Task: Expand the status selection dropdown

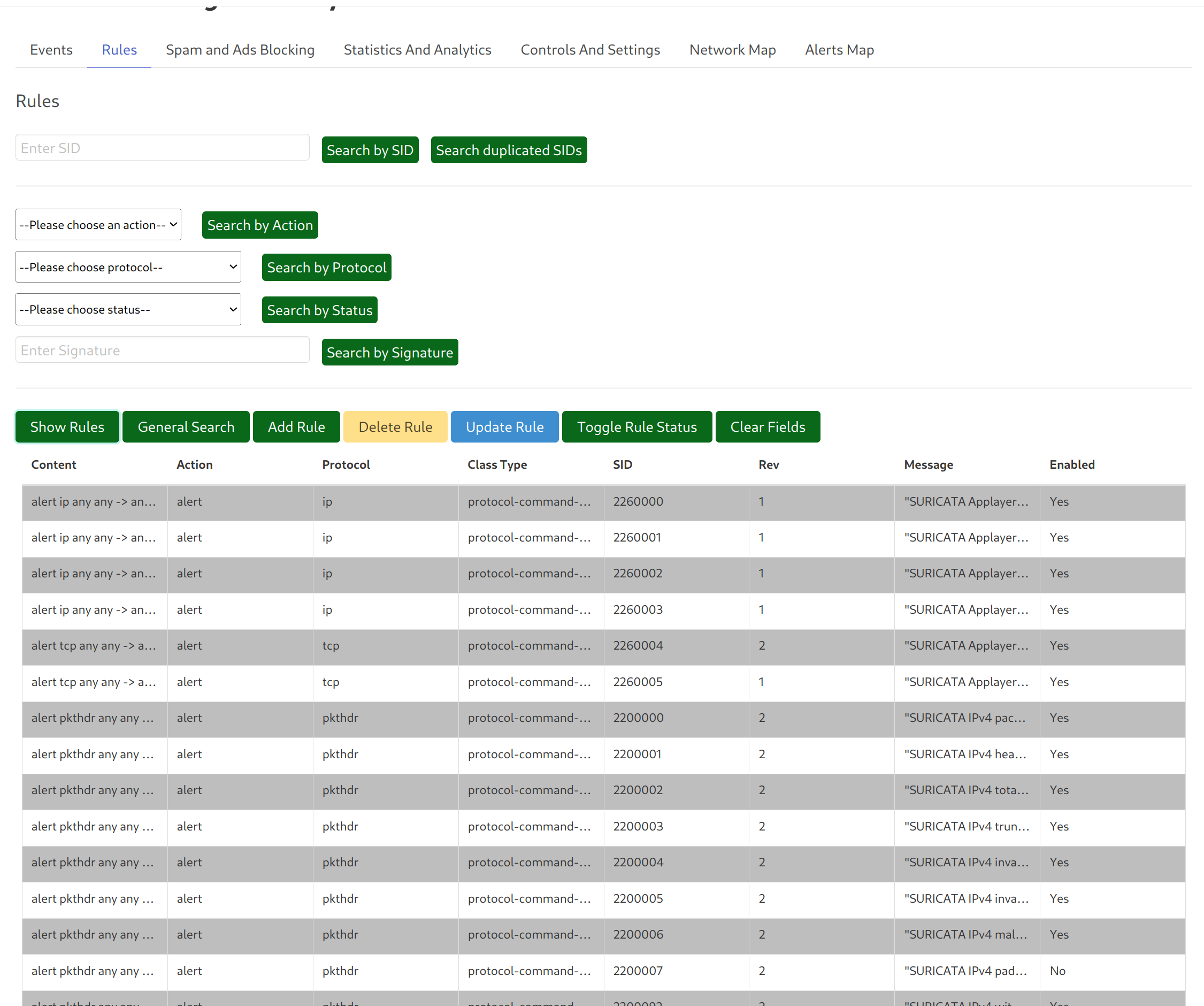Action: (x=128, y=310)
